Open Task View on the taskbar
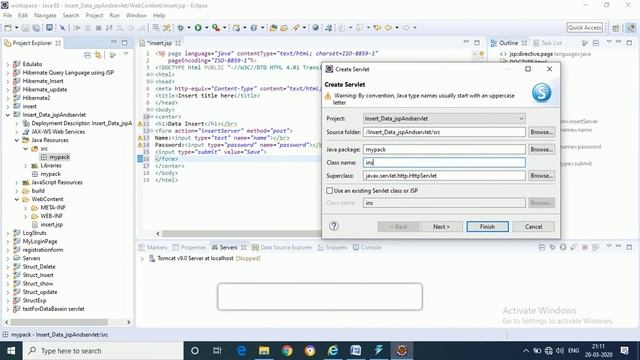Image resolution: width=640 pixels, height=360 pixels. [x=217, y=351]
